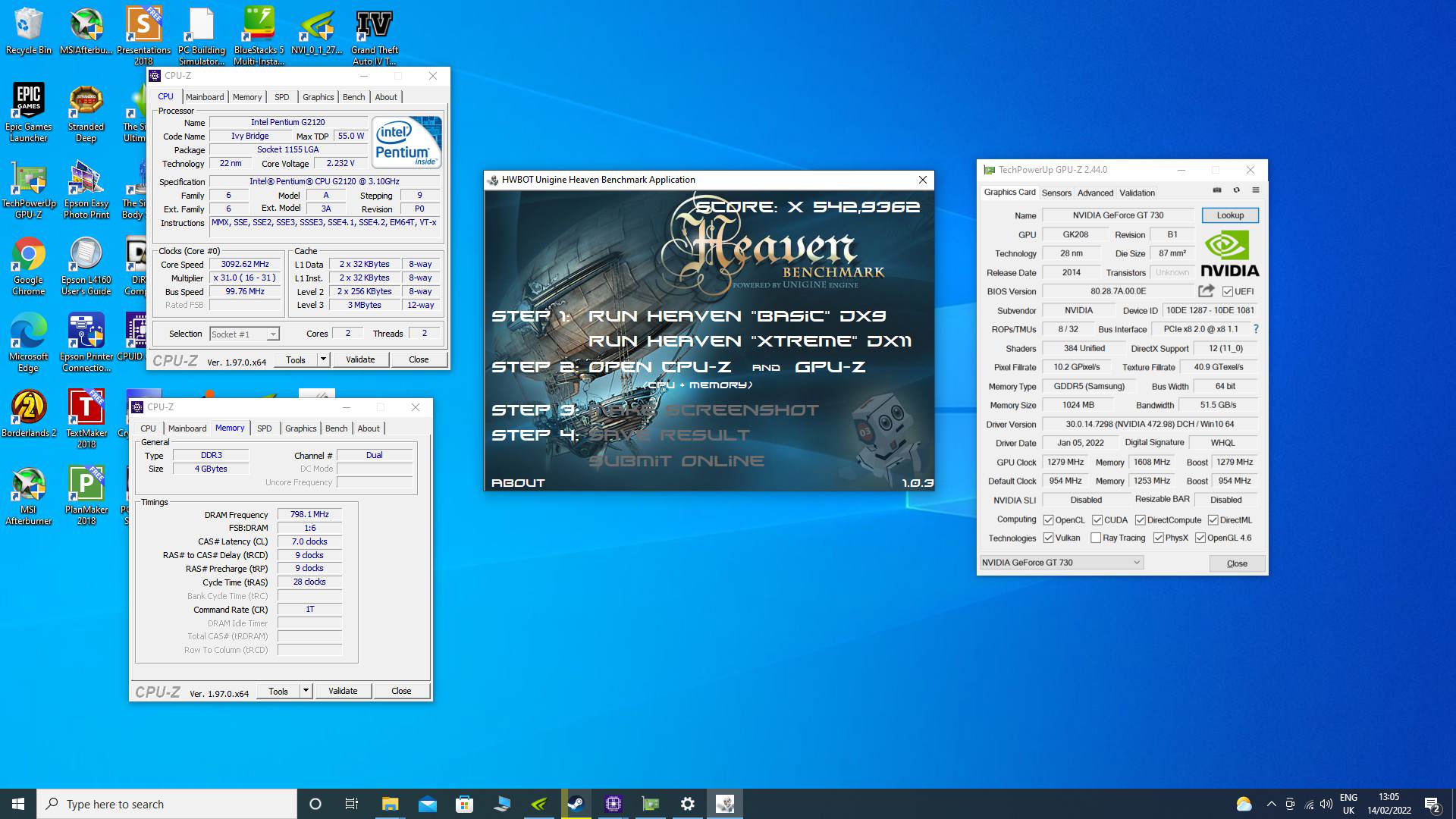
Task: Open Borderlands 2 desktop shortcut
Action: (28, 414)
